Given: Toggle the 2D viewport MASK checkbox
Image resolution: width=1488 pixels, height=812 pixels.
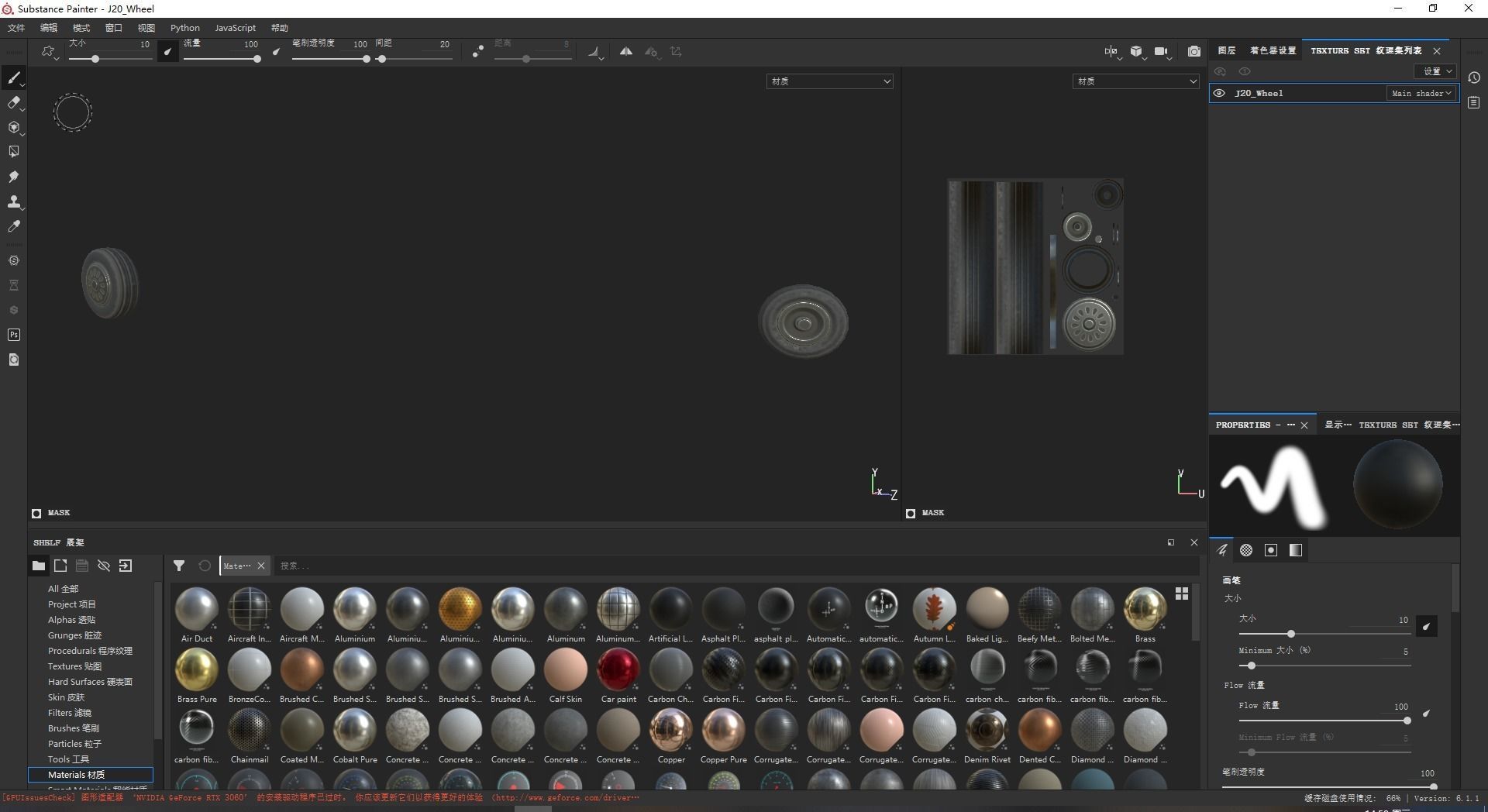Looking at the screenshot, I should 911,513.
